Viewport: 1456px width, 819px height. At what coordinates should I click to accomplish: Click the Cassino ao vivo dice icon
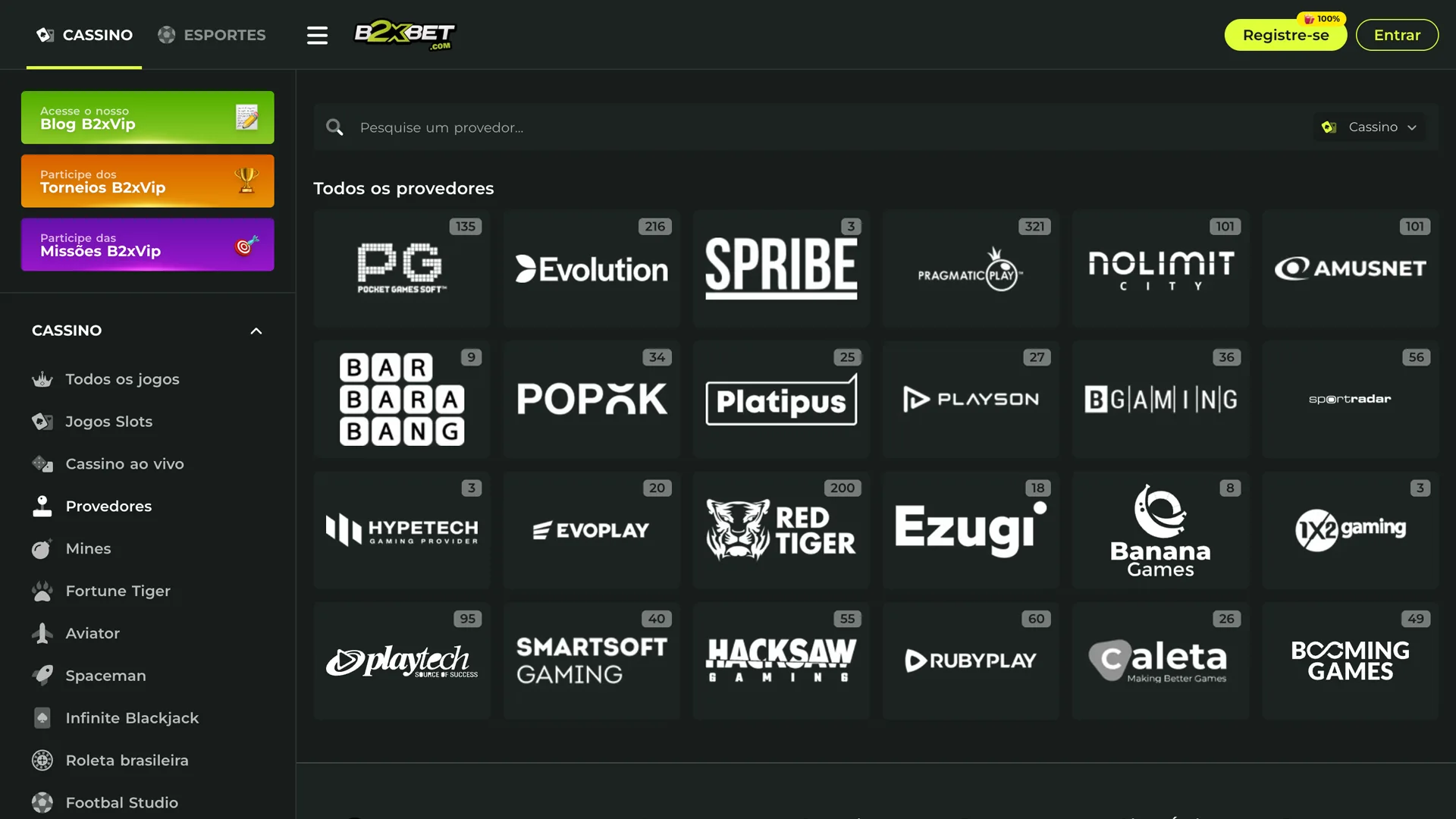pos(42,463)
